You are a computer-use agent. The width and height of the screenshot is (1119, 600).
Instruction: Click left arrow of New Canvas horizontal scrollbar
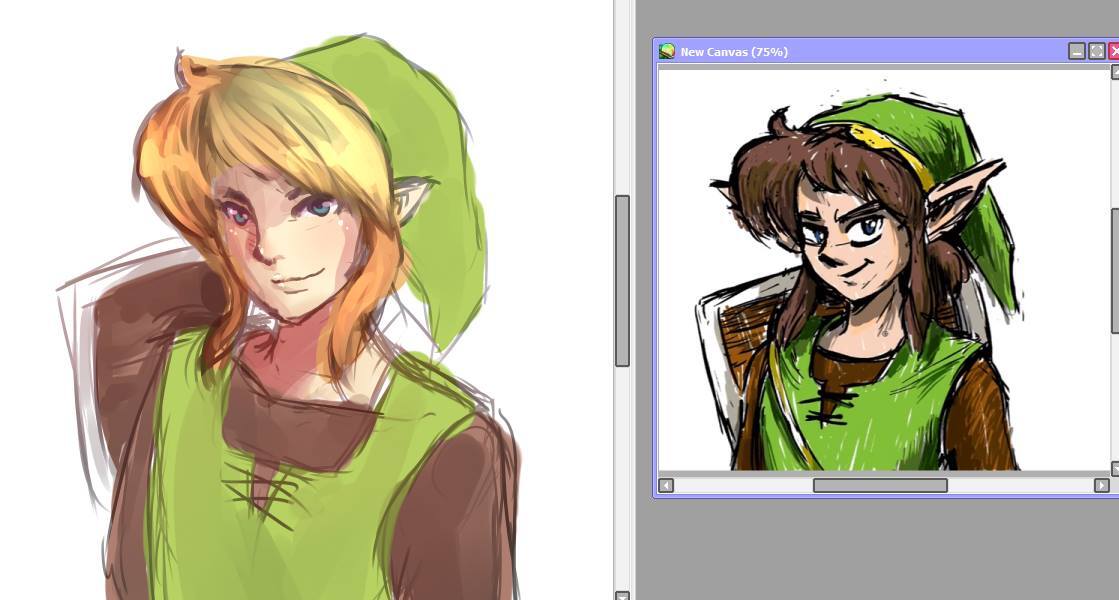[x=666, y=485]
